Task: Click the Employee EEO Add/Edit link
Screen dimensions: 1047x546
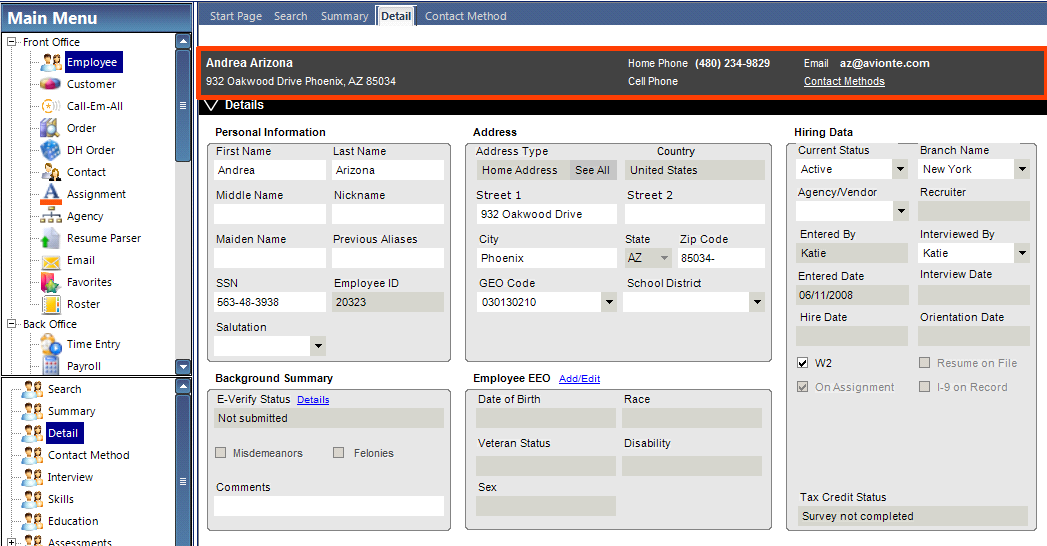Action: (580, 378)
